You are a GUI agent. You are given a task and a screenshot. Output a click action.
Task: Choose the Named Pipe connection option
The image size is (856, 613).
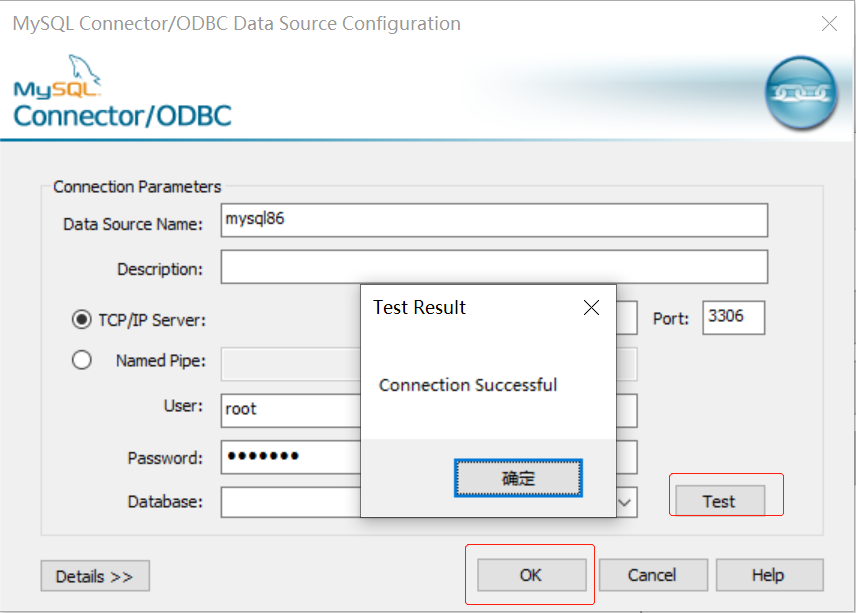coord(81,359)
